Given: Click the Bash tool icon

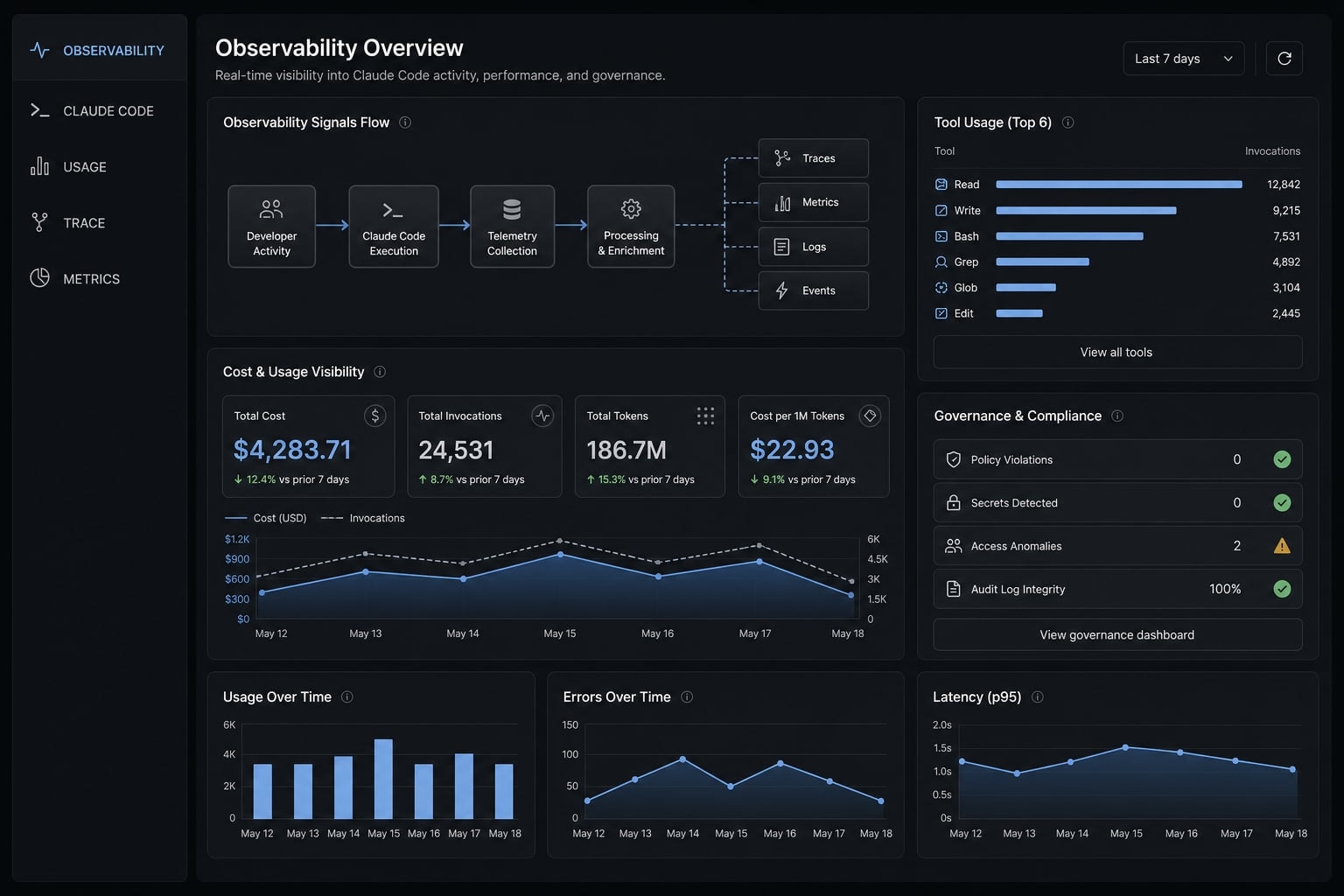Looking at the screenshot, I should pyautogui.click(x=941, y=236).
